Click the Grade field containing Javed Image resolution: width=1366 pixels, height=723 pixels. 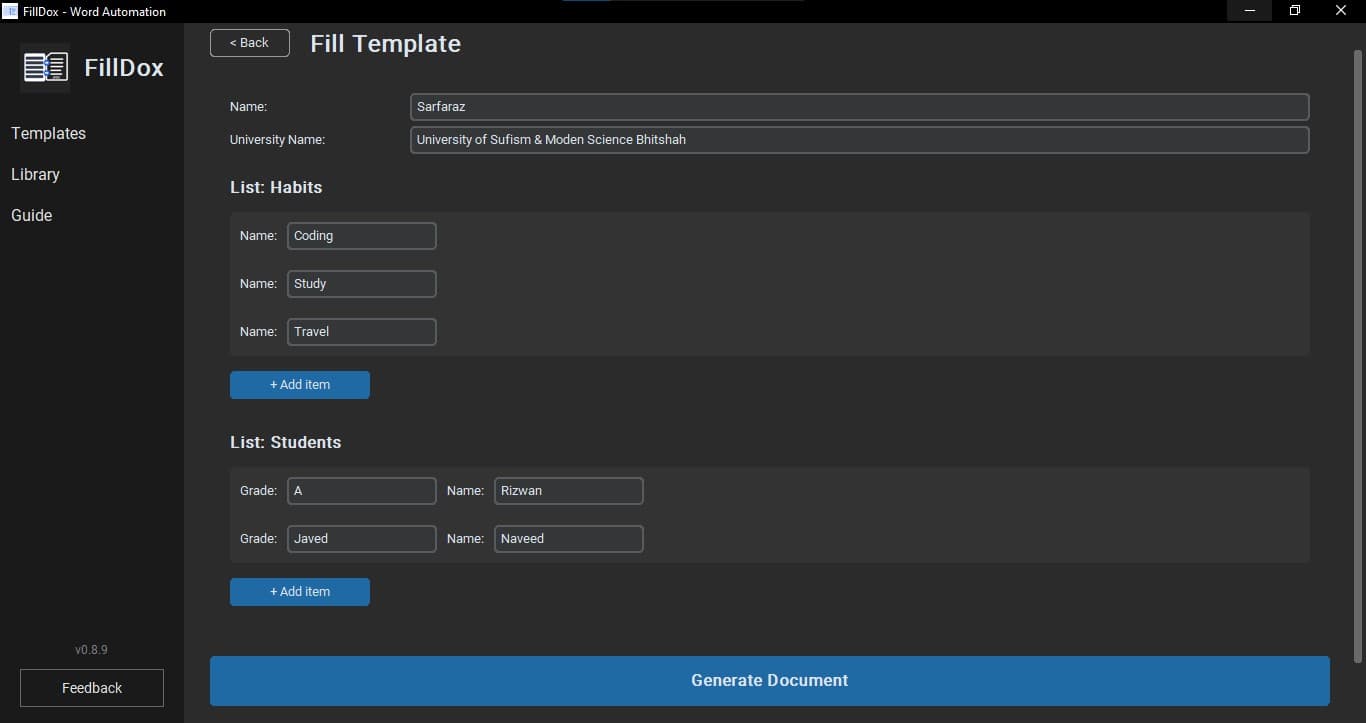361,539
